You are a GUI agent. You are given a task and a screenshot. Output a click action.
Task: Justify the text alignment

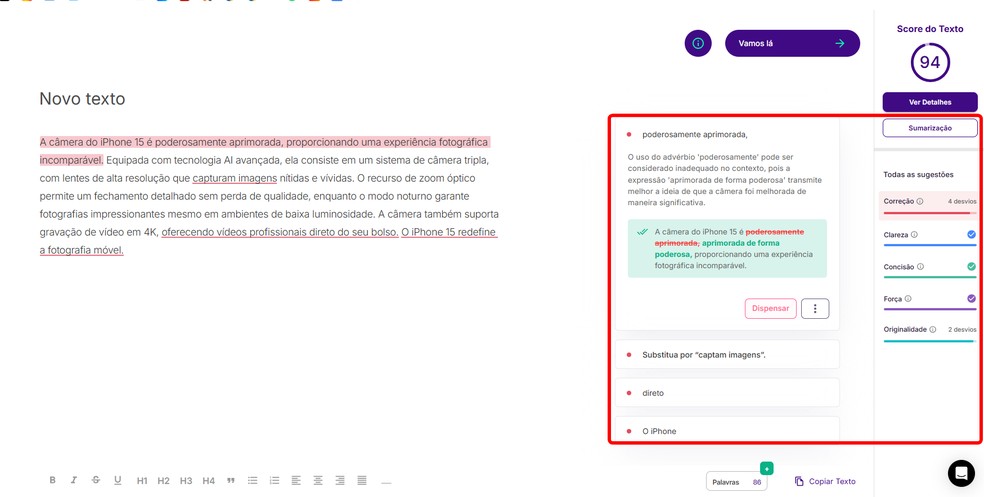[x=362, y=481]
